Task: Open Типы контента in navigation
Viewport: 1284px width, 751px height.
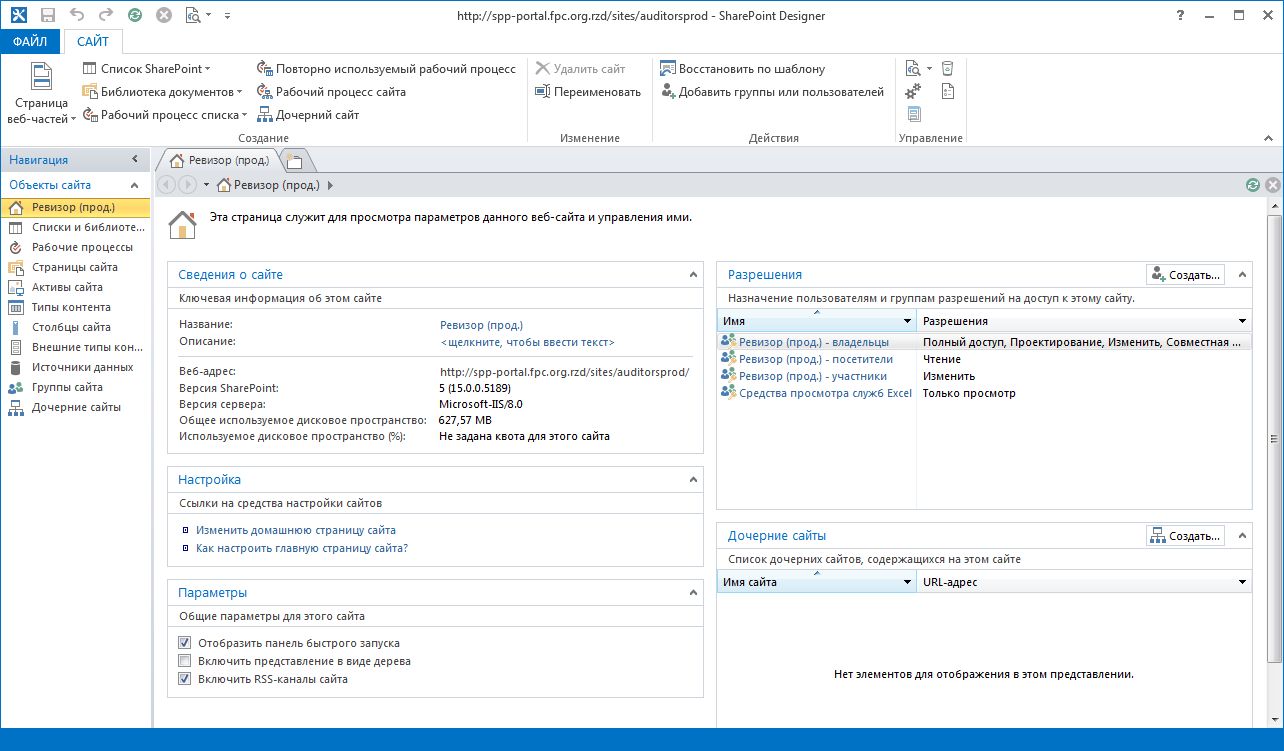Action: coord(75,307)
